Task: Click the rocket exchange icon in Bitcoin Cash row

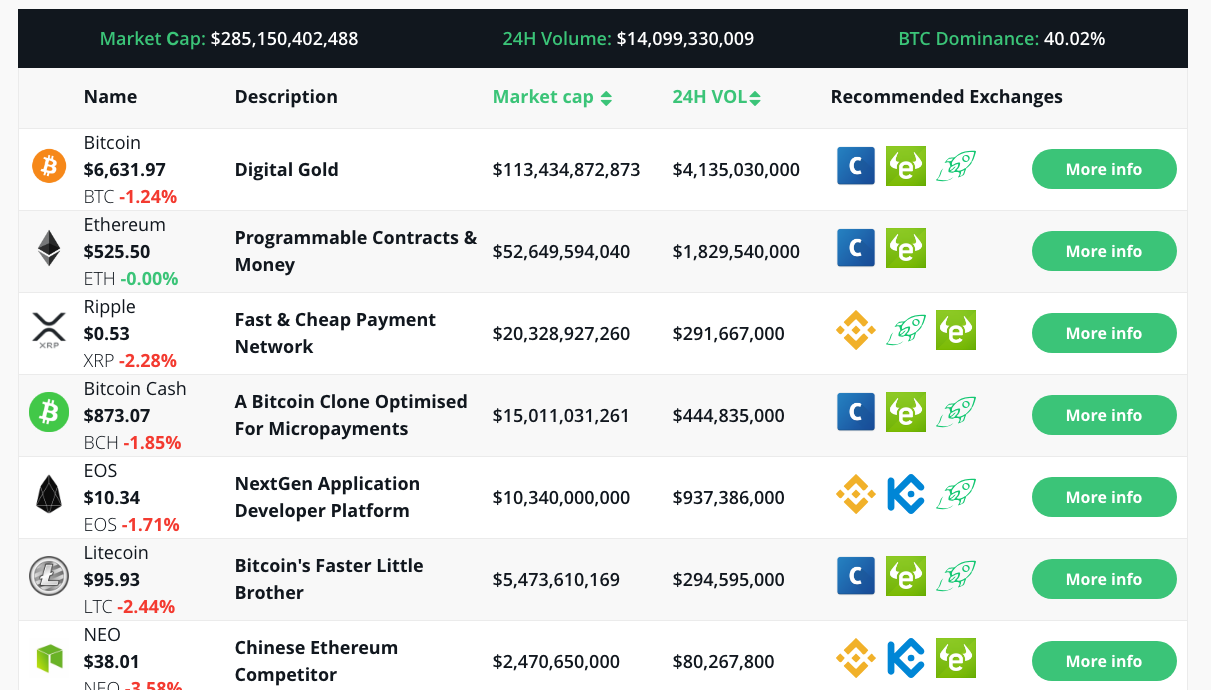Action: click(x=956, y=412)
